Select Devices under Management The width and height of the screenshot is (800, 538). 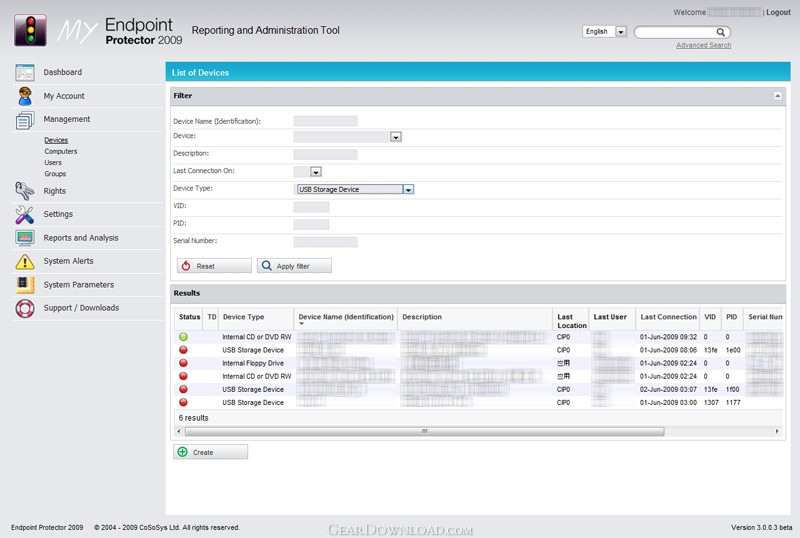point(56,140)
